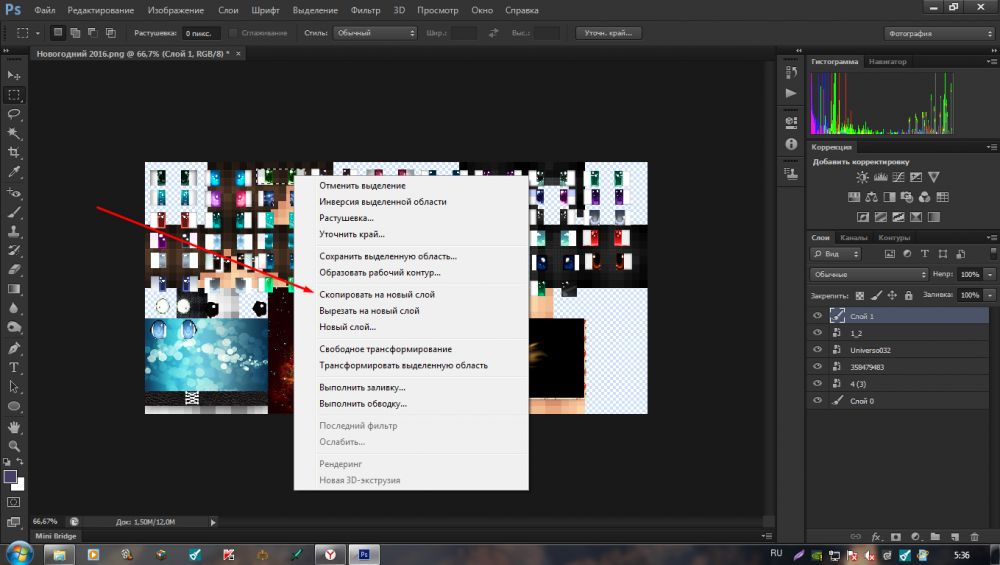
Task: Add layer style via fx icon
Action: [x=876, y=536]
